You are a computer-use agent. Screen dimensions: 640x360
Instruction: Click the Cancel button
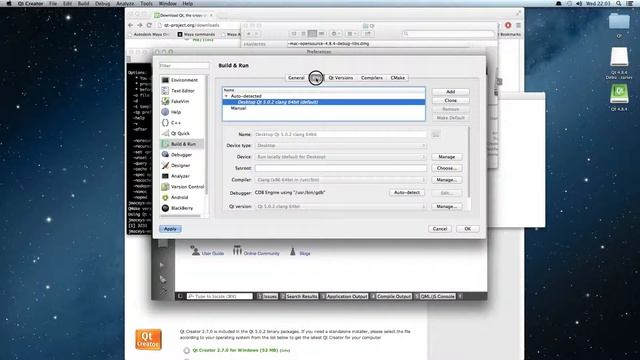pyautogui.click(x=440, y=229)
